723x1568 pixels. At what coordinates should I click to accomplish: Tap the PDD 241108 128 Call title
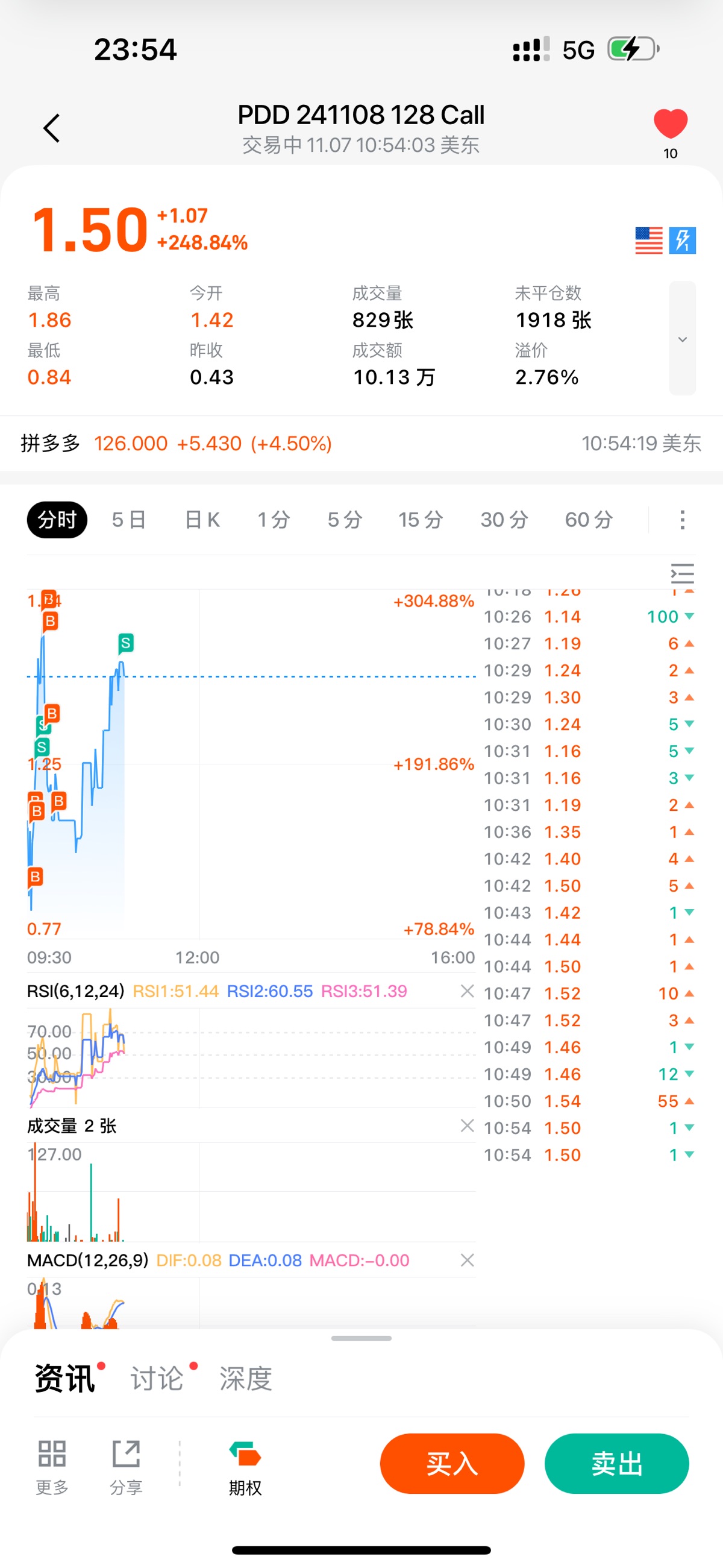point(361,115)
